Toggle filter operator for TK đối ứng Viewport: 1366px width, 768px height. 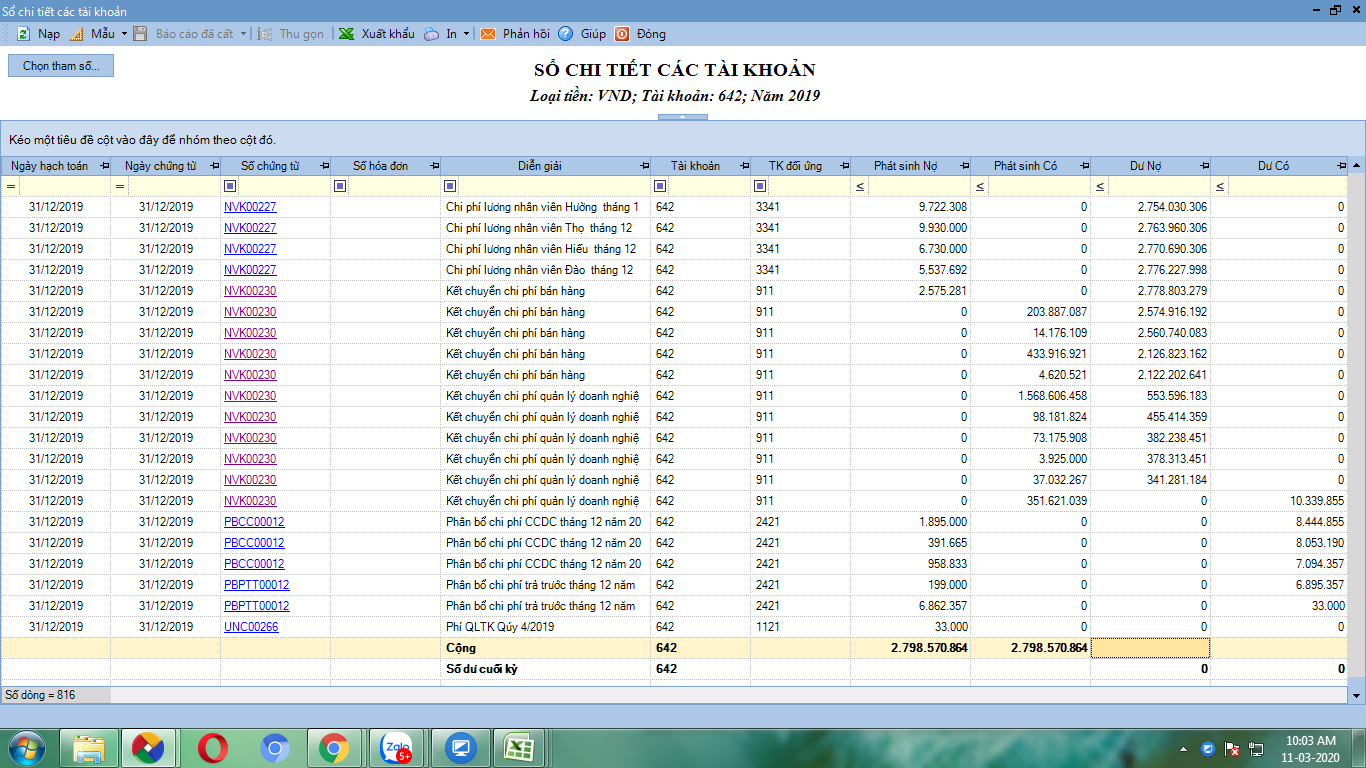759,186
